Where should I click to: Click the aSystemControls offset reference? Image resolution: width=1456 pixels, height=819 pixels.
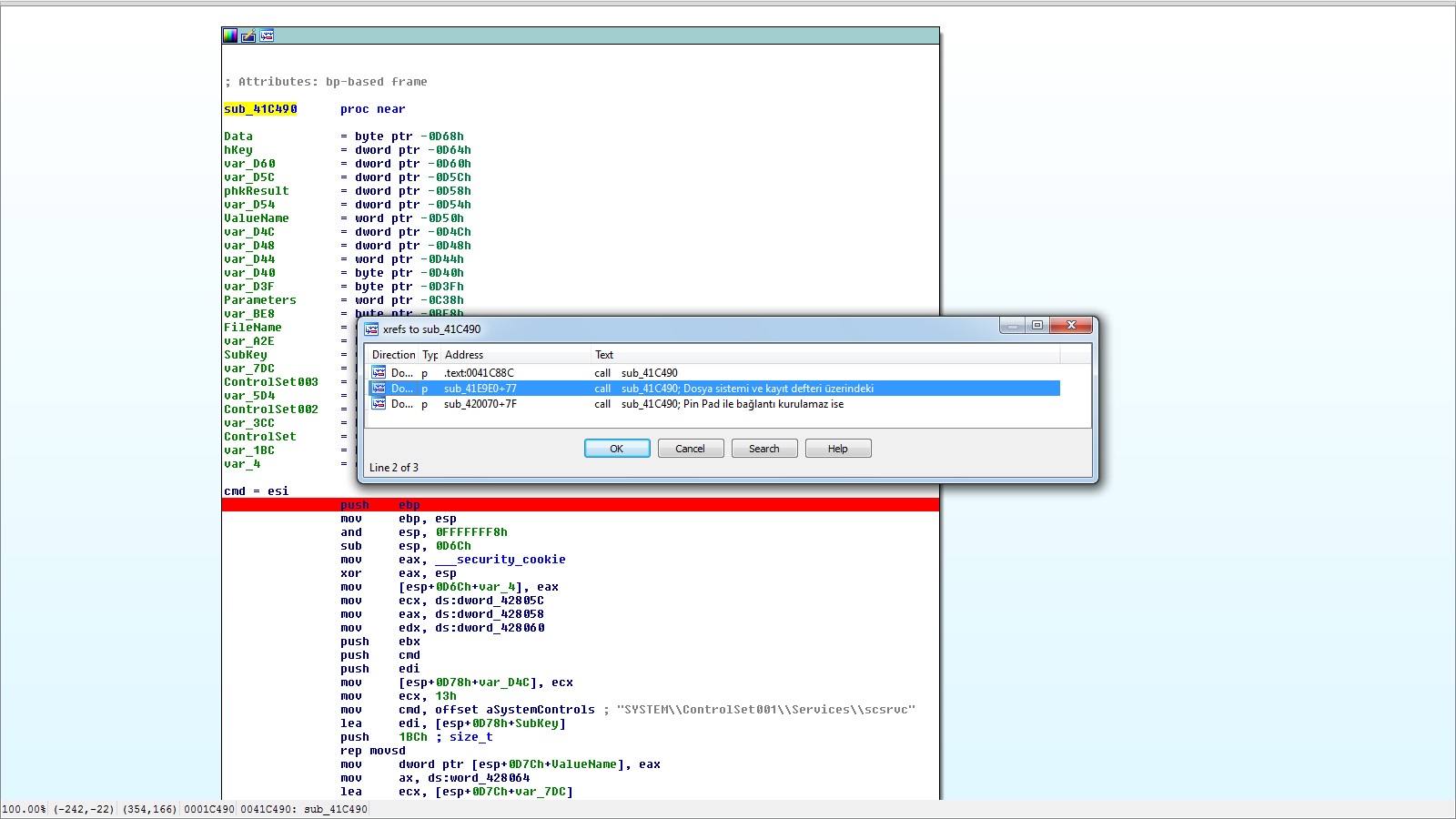(x=541, y=710)
